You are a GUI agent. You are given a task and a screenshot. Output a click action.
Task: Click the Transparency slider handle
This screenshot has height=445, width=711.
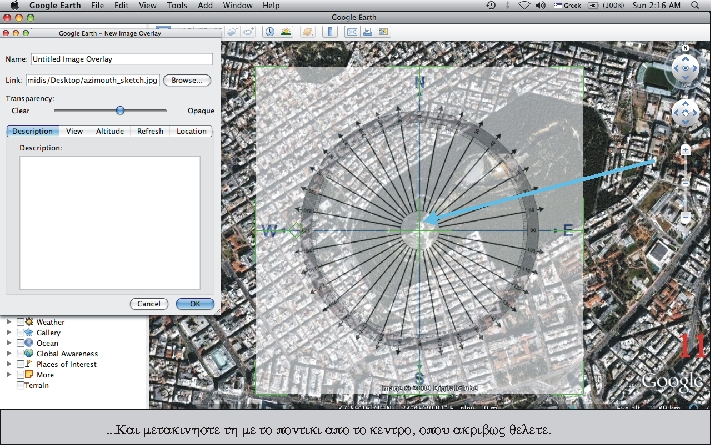click(120, 110)
